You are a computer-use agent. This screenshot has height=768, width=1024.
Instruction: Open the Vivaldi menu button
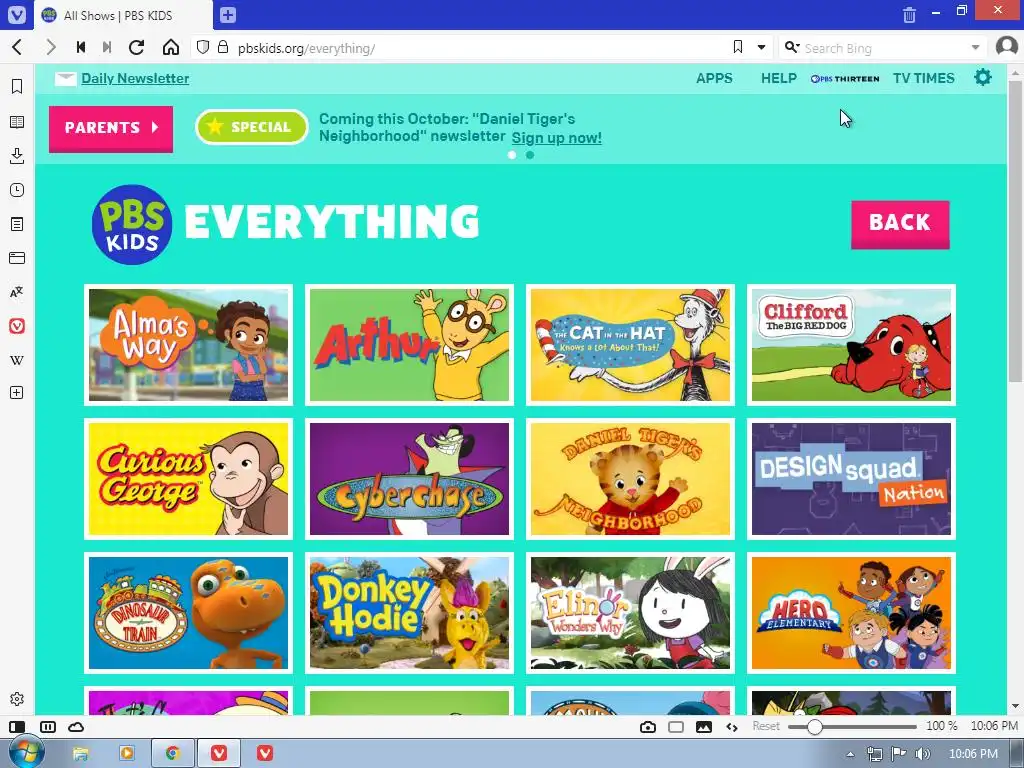[16, 14]
